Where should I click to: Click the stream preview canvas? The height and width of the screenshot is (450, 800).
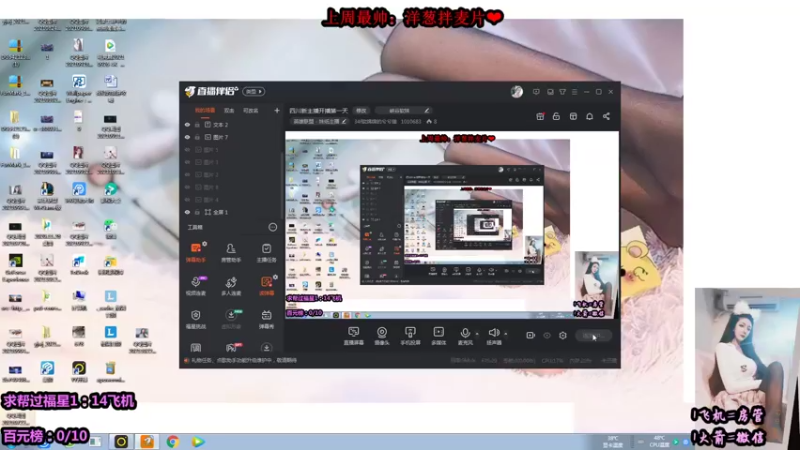452,226
